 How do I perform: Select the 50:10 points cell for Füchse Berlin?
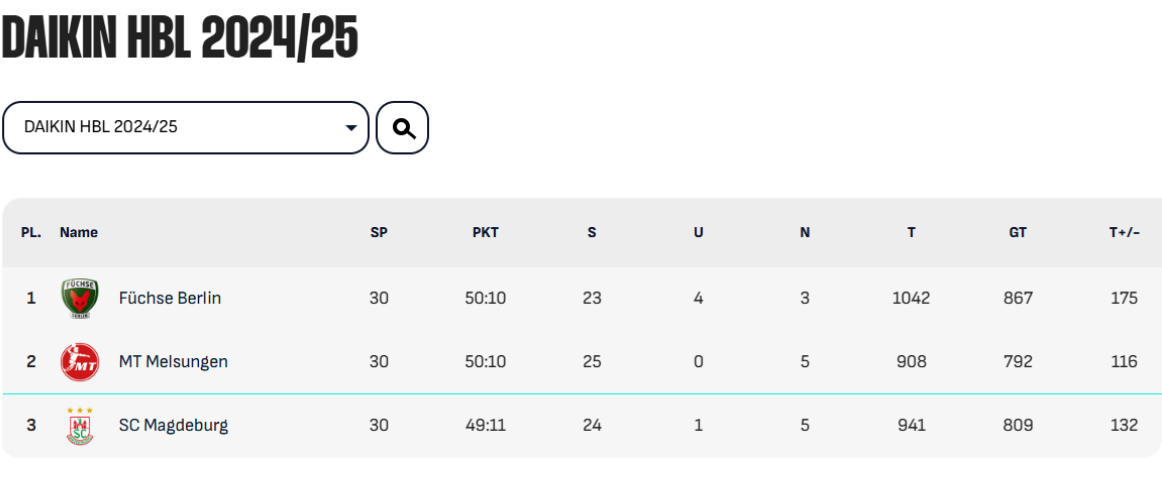click(x=485, y=298)
